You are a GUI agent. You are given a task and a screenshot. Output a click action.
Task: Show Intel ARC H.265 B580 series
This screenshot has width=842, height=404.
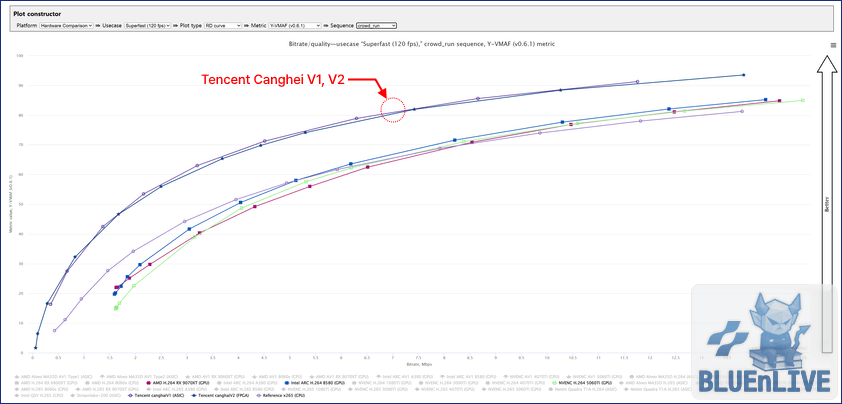[245, 389]
